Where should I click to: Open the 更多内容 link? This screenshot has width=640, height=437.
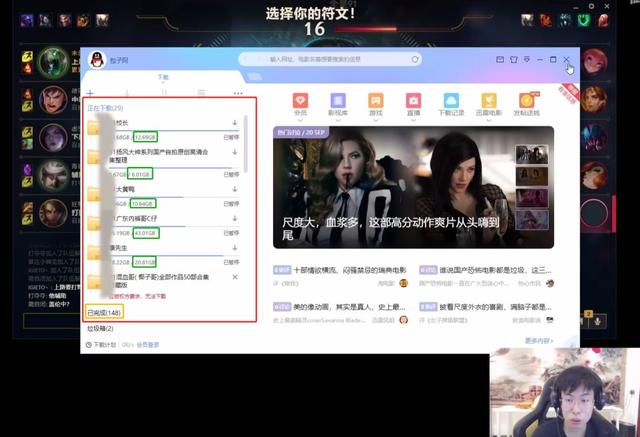point(539,341)
